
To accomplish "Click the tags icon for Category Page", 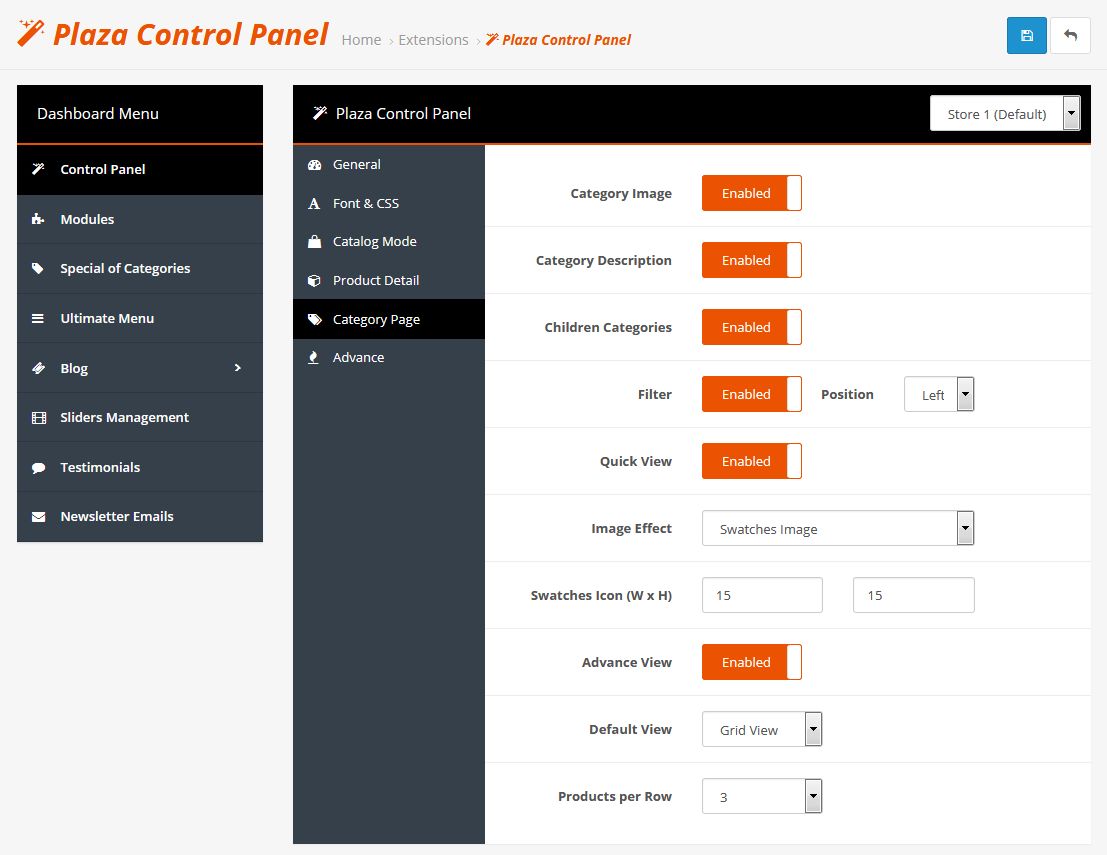I will (x=314, y=319).
